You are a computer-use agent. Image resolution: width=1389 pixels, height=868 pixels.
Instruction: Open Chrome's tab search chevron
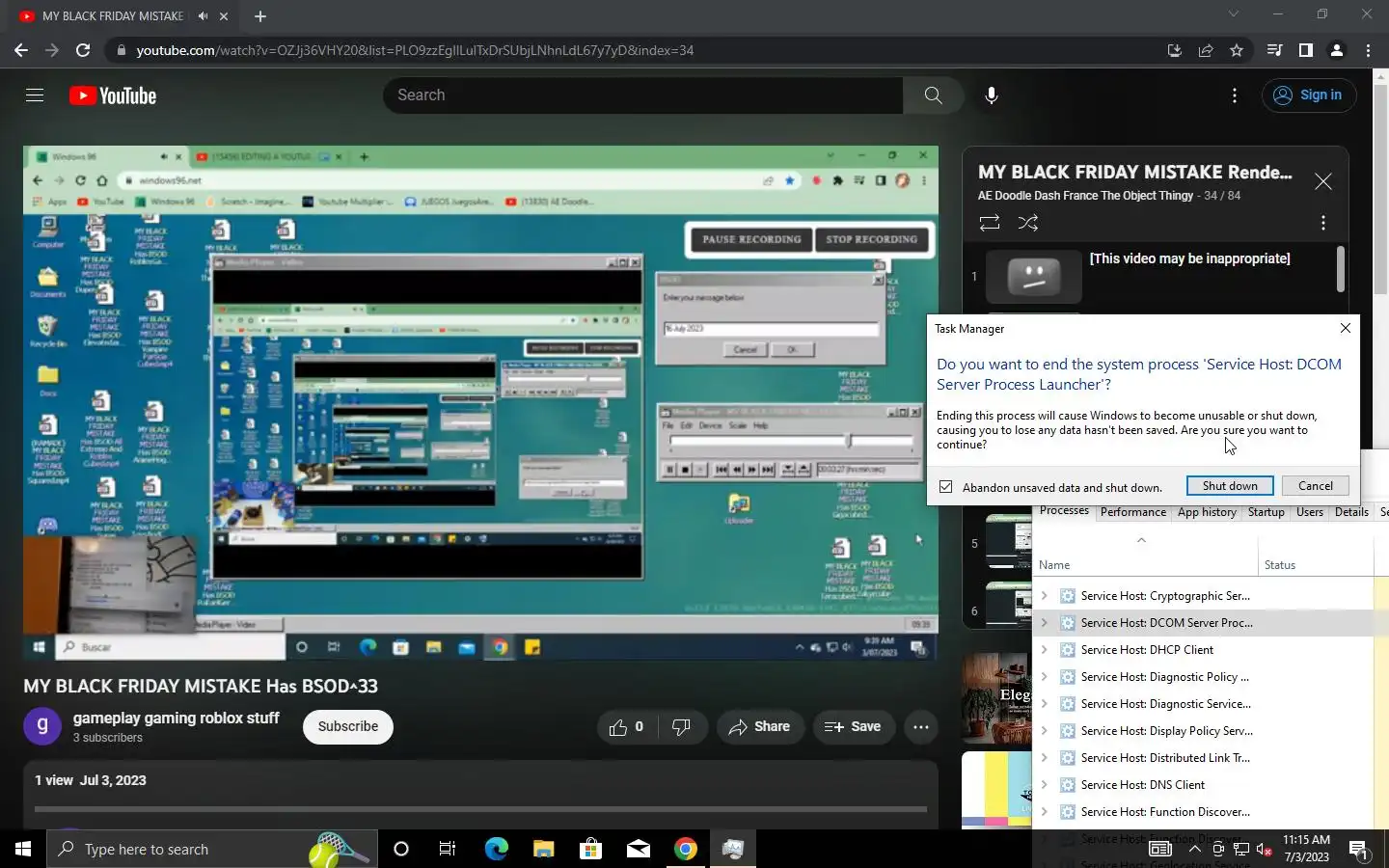(x=1233, y=14)
